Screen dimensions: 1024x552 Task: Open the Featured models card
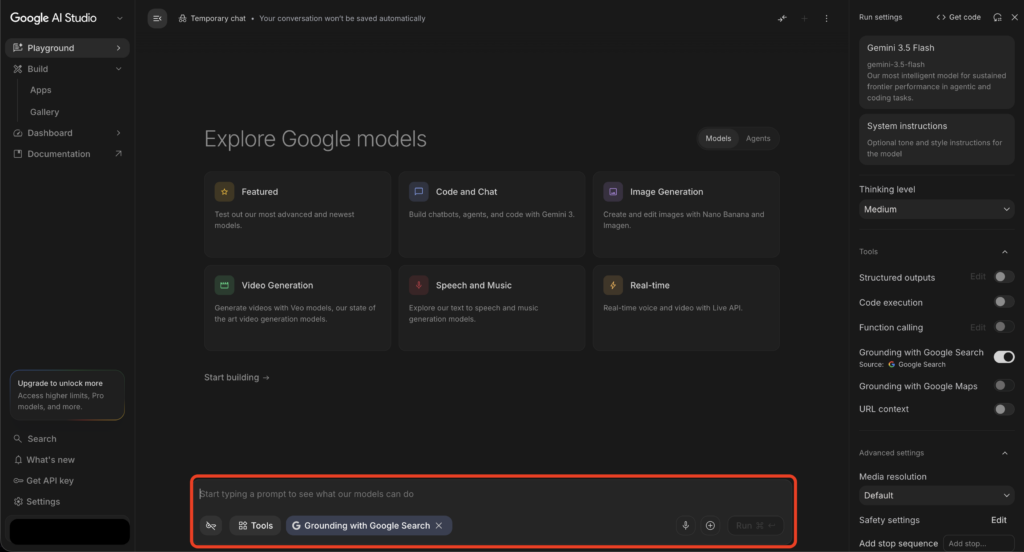pos(297,214)
